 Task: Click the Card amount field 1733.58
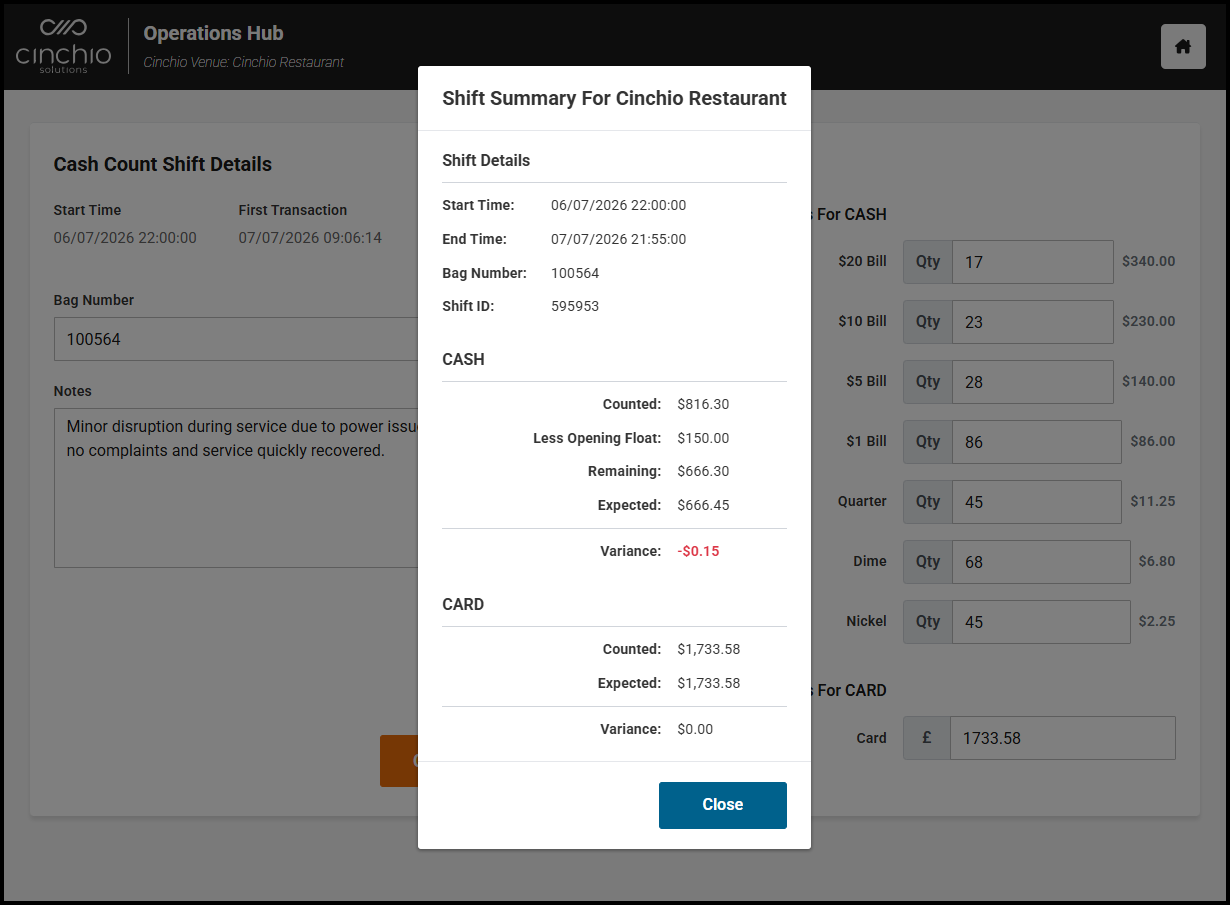pos(1062,738)
